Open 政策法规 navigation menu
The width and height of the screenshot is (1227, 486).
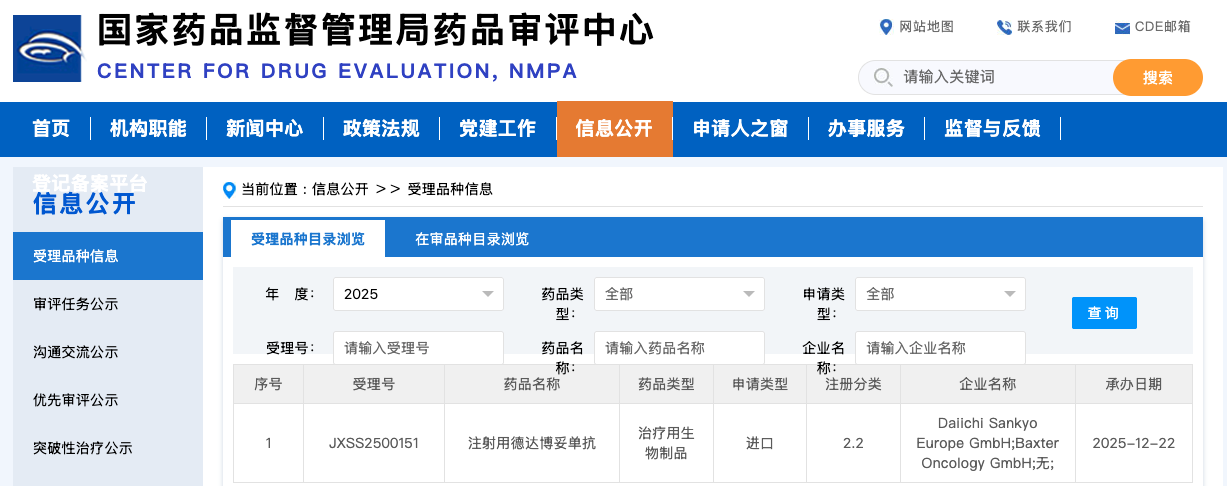click(381, 129)
